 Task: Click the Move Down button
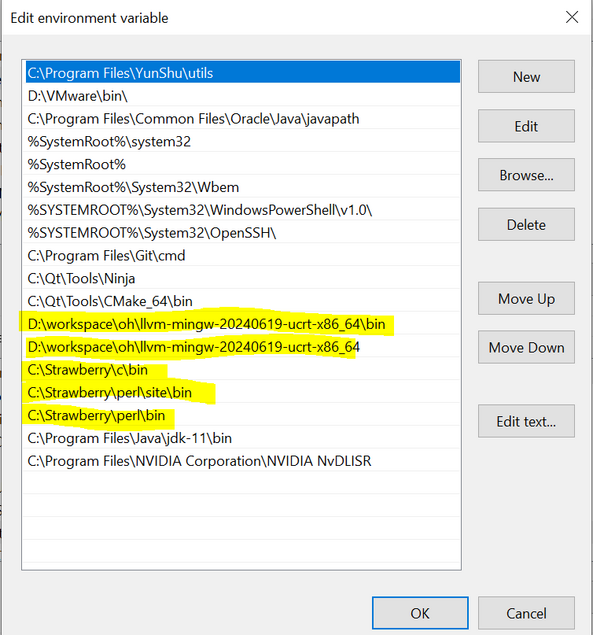click(526, 347)
